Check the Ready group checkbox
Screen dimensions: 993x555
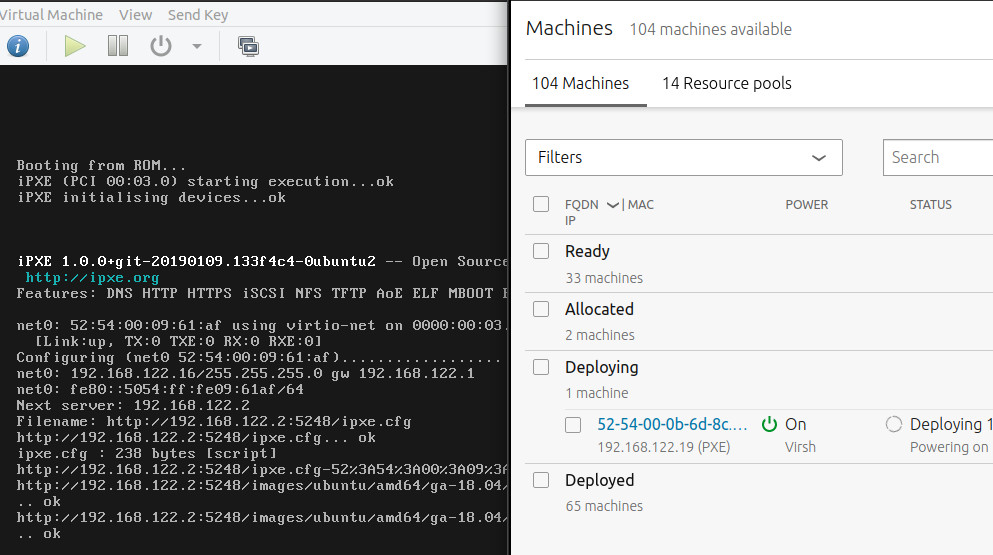pos(541,251)
